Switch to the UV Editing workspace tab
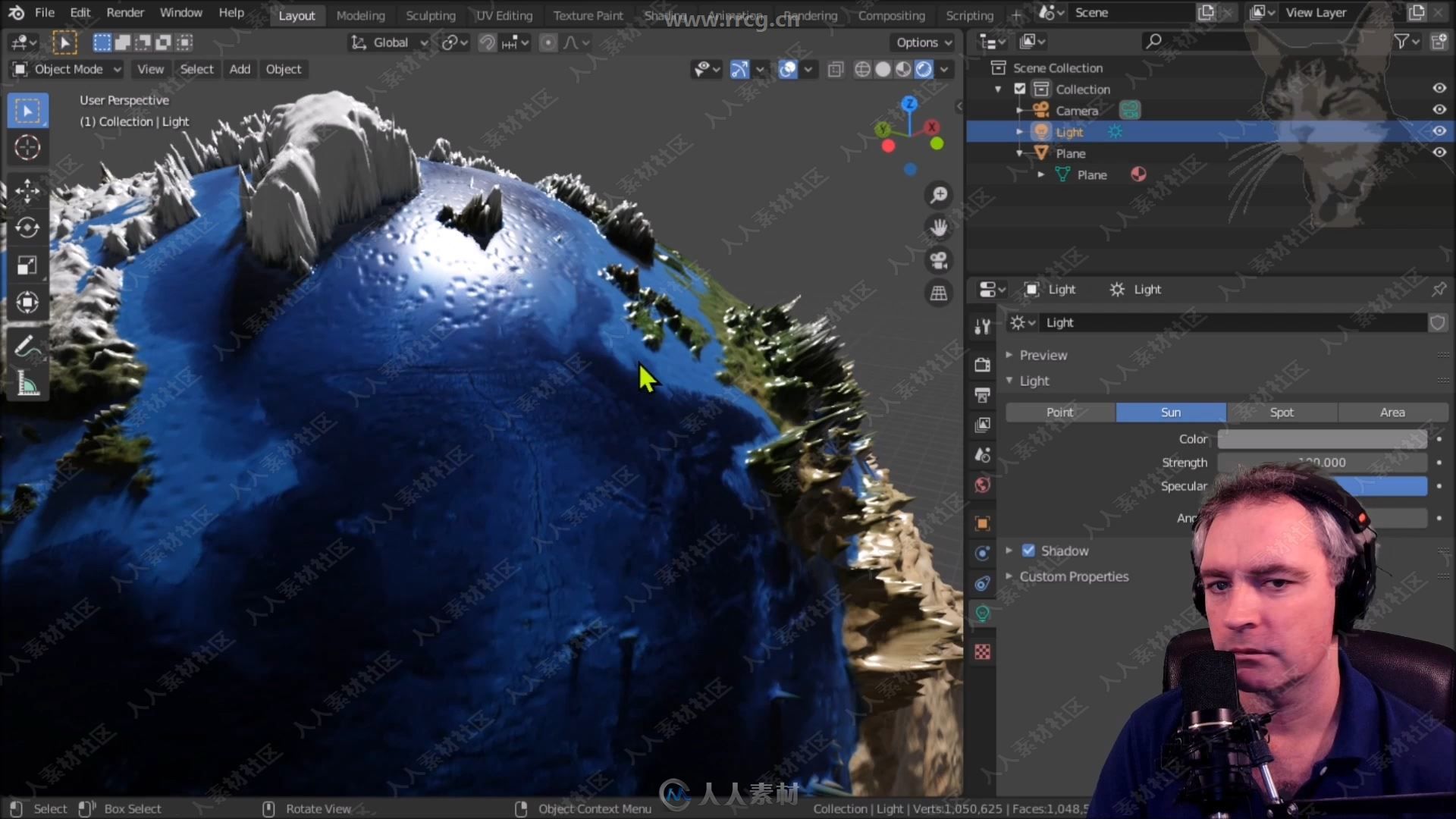Screen dimensions: 1456x819 click(x=504, y=15)
